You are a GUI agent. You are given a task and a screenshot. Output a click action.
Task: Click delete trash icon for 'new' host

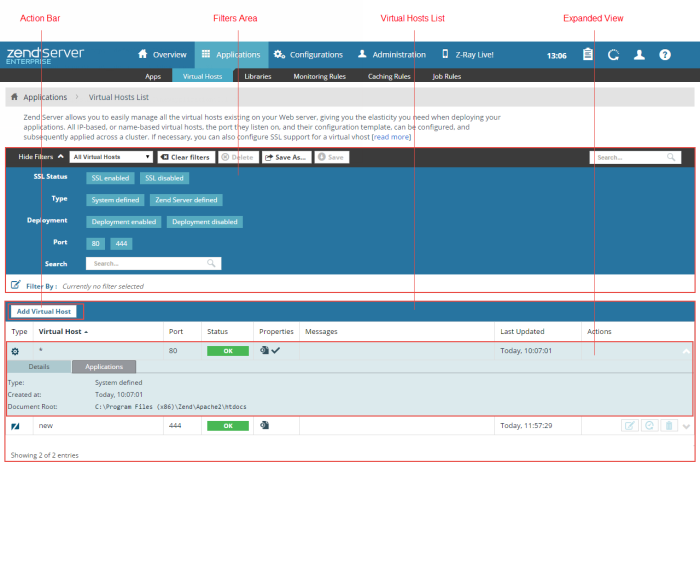(669, 425)
